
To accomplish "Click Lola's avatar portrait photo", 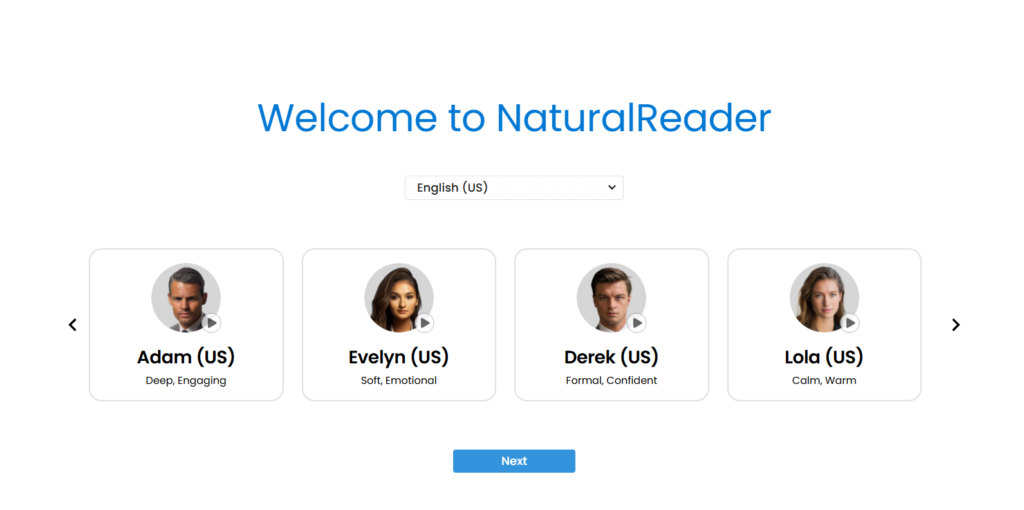I will click(821, 296).
